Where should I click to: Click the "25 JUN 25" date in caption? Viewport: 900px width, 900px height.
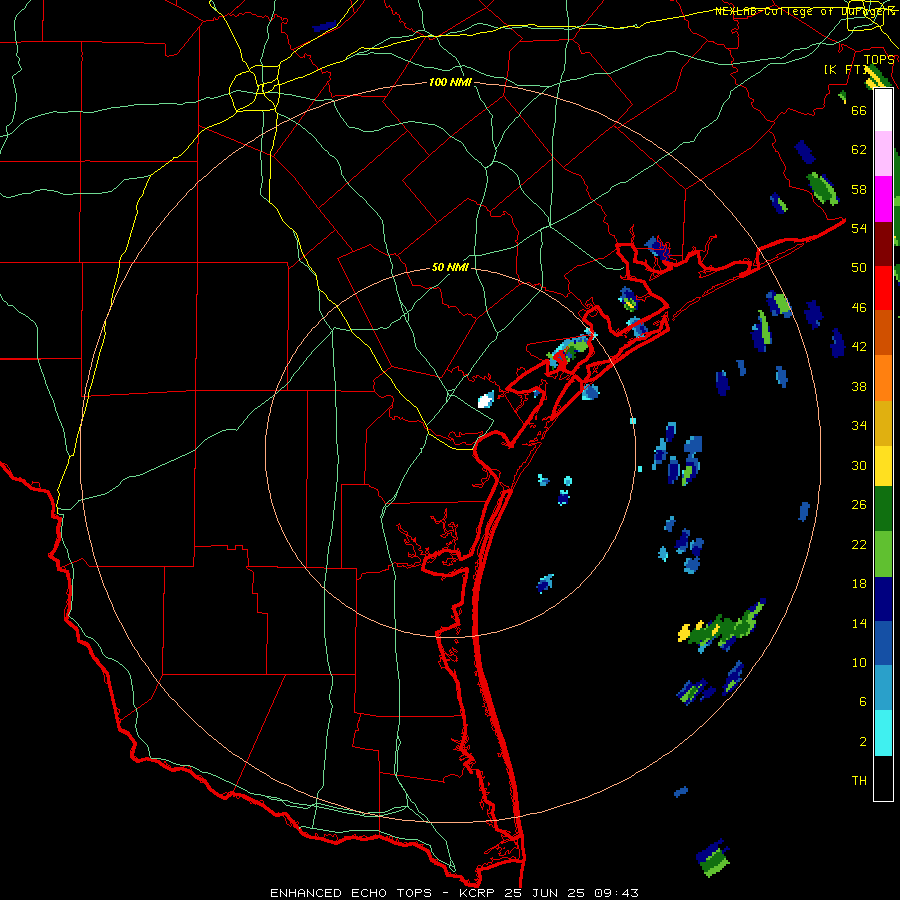click(x=544, y=893)
